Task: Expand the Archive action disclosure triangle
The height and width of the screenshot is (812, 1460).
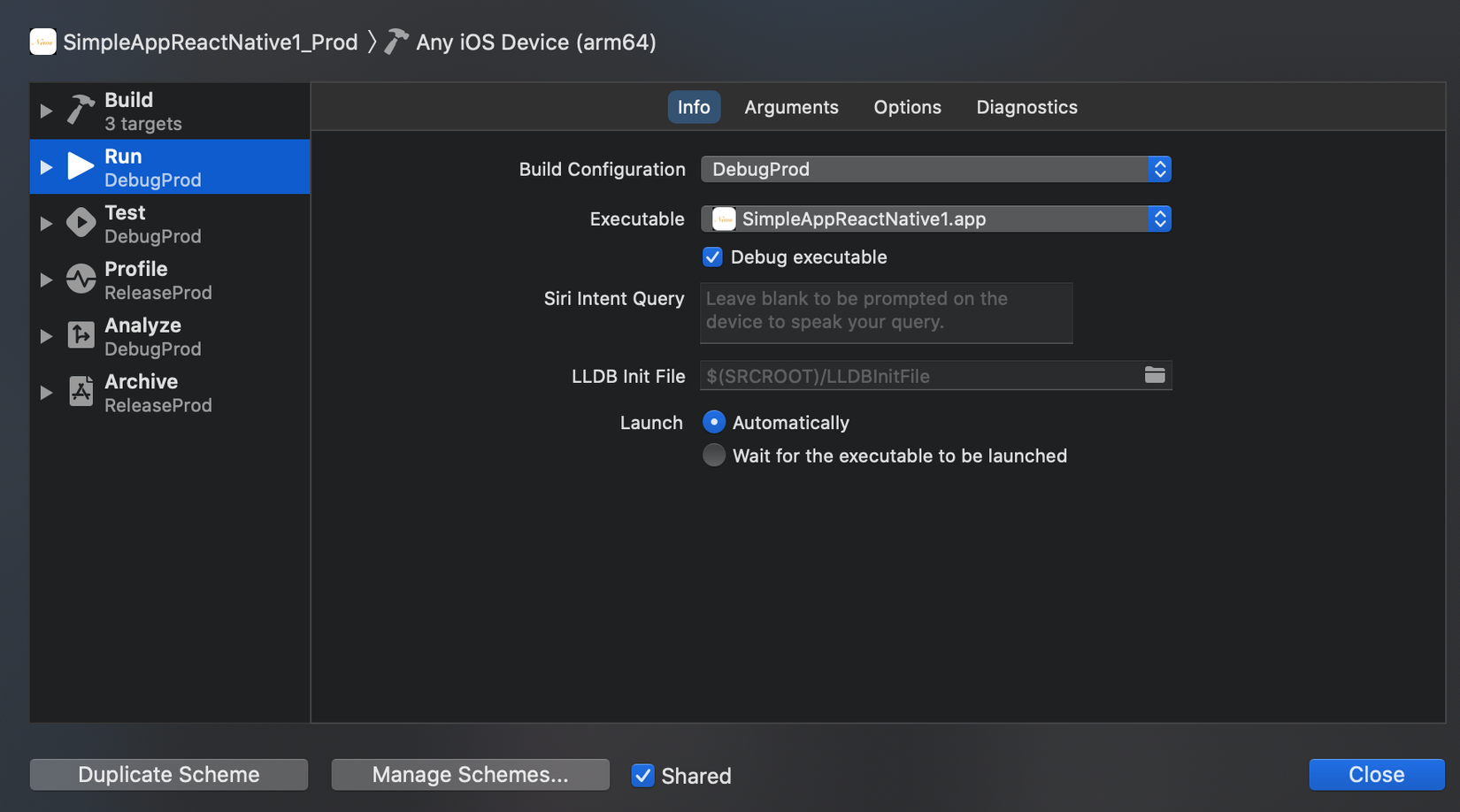Action: coord(46,392)
